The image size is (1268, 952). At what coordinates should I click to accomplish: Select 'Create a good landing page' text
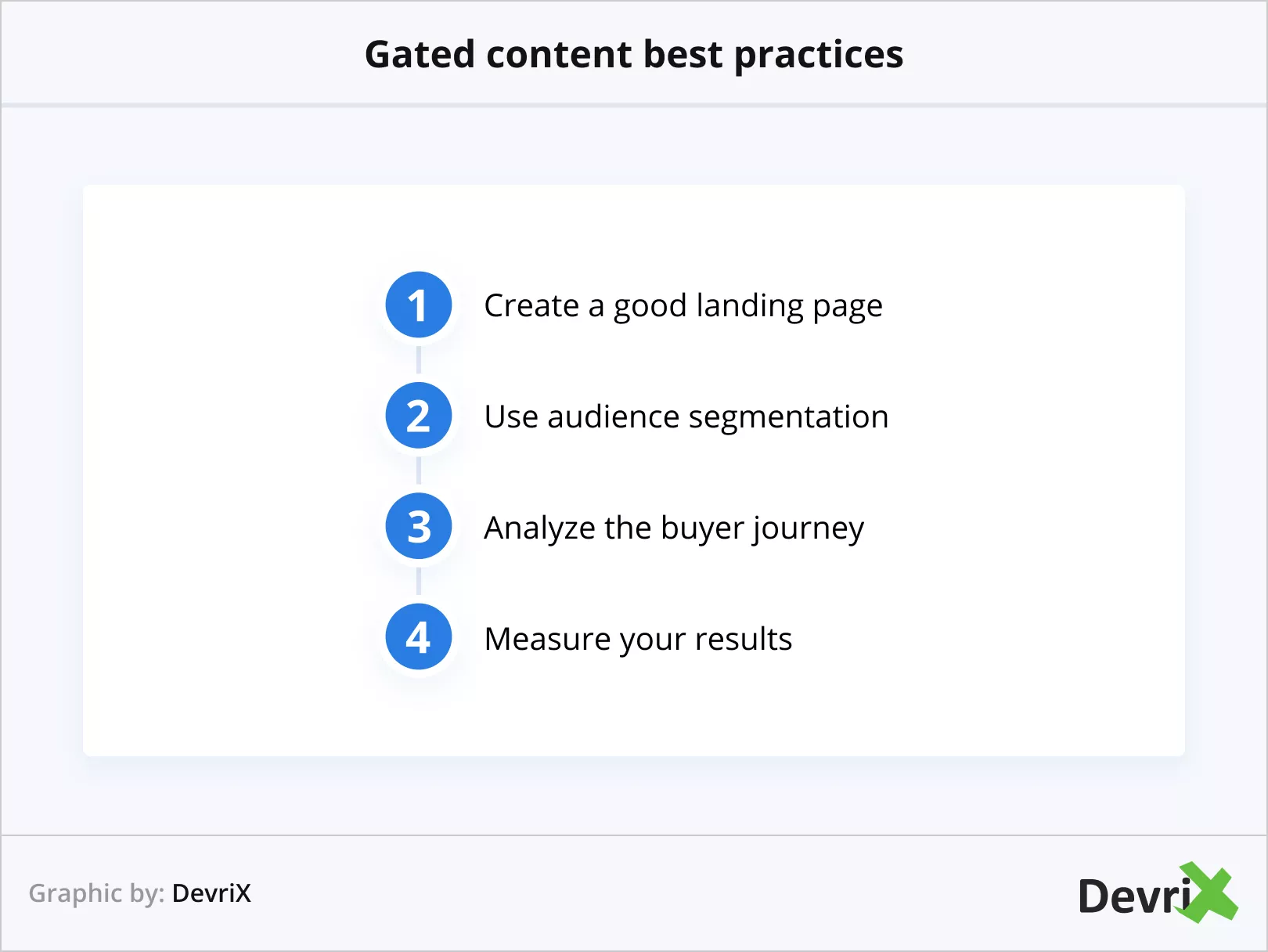(x=683, y=306)
